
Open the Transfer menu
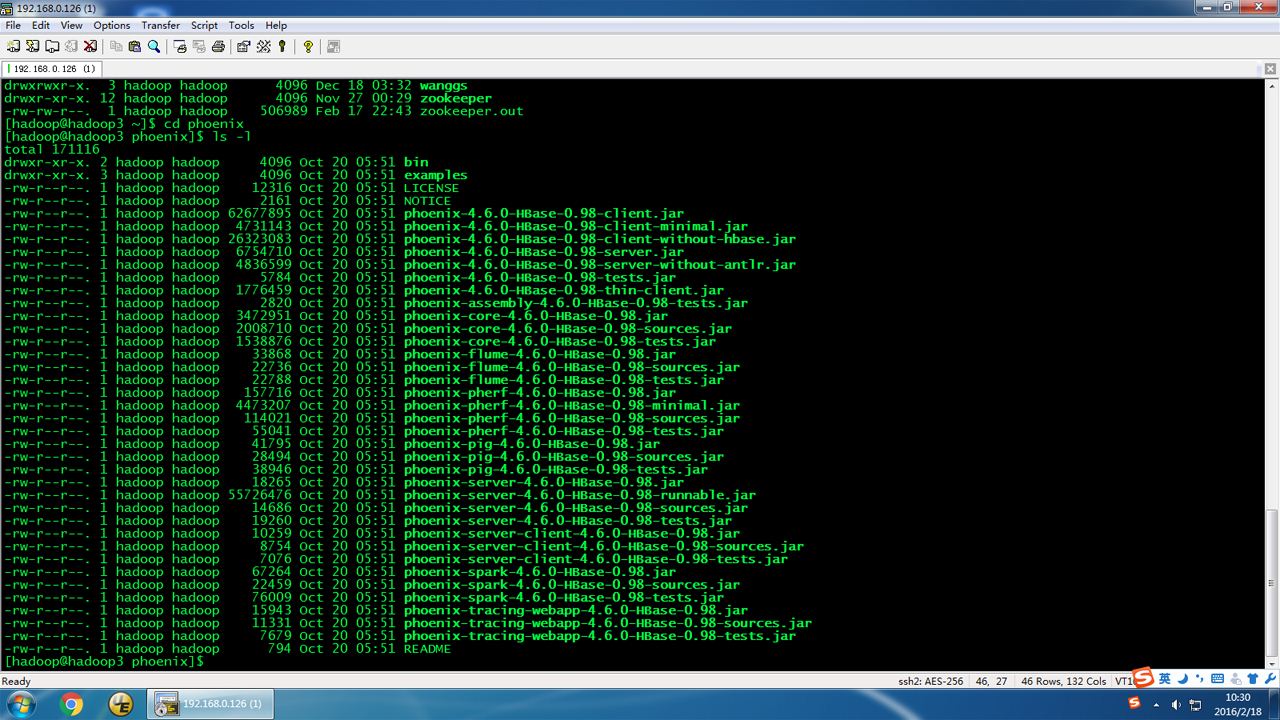161,25
